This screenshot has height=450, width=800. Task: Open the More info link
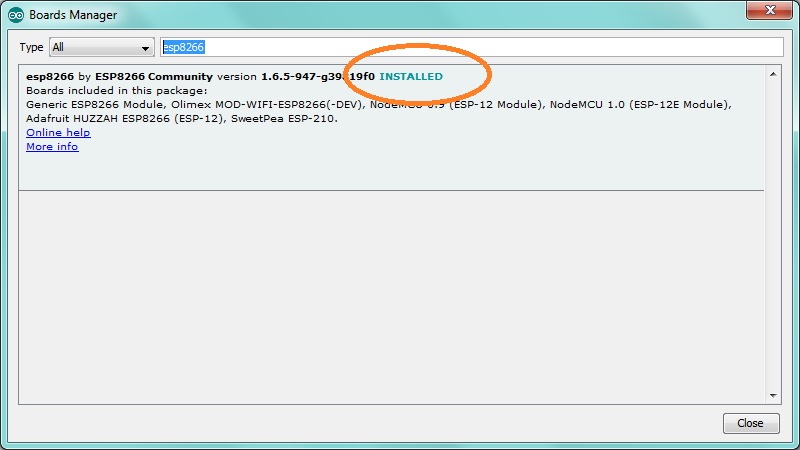(52, 147)
